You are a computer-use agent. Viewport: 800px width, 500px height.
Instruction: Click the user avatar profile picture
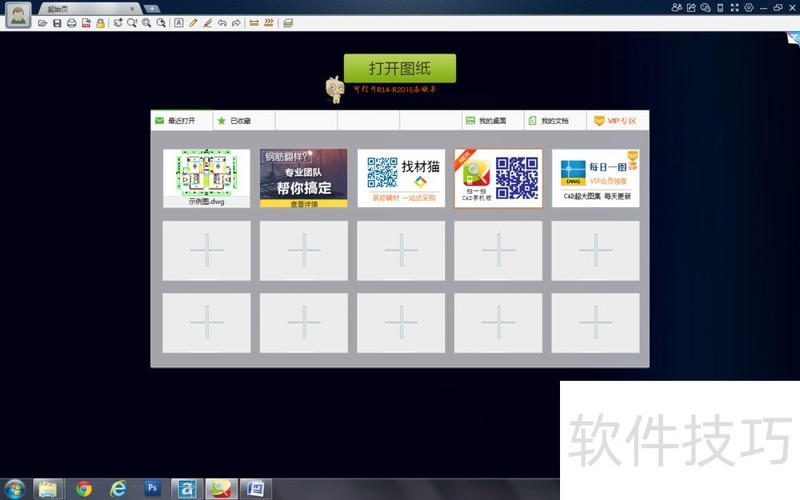click(18, 15)
